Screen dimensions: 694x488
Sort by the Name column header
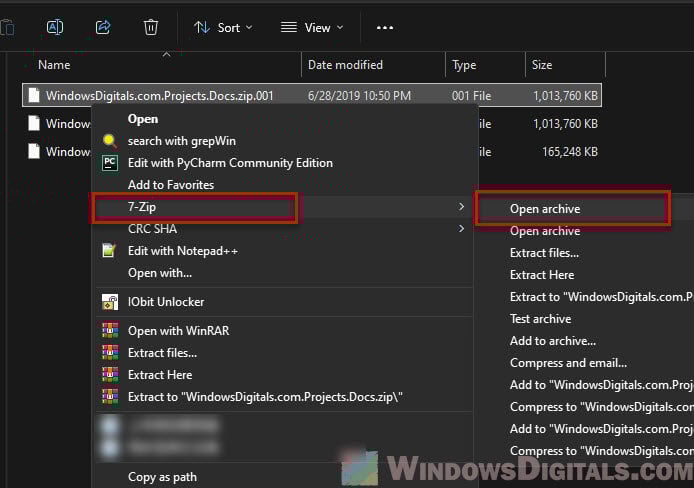click(54, 65)
